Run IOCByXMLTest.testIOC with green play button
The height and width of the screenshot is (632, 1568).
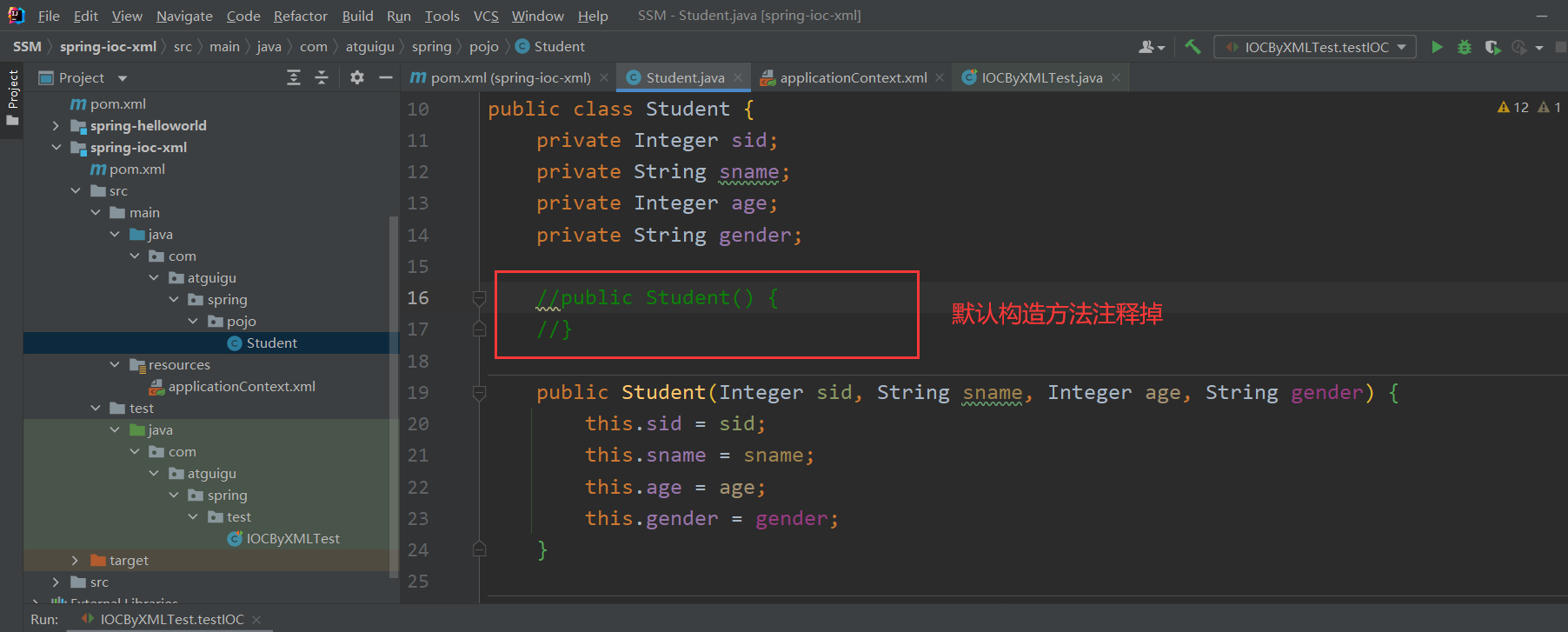coord(1437,47)
